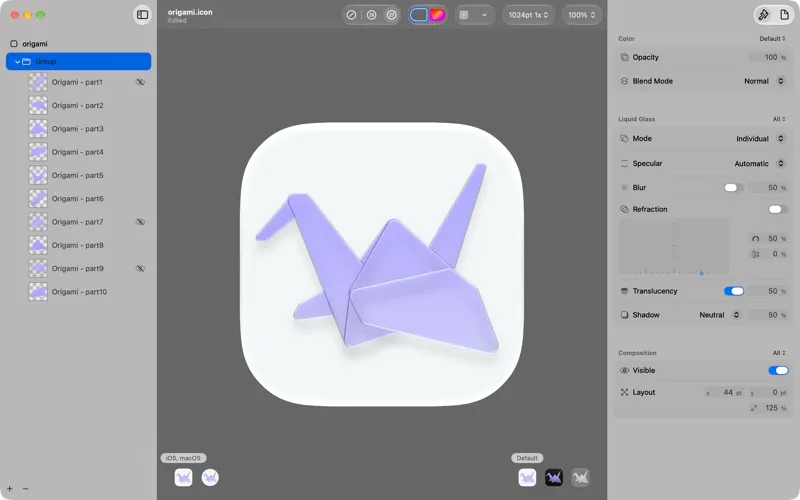Click the Translucency icon

(x=624, y=291)
